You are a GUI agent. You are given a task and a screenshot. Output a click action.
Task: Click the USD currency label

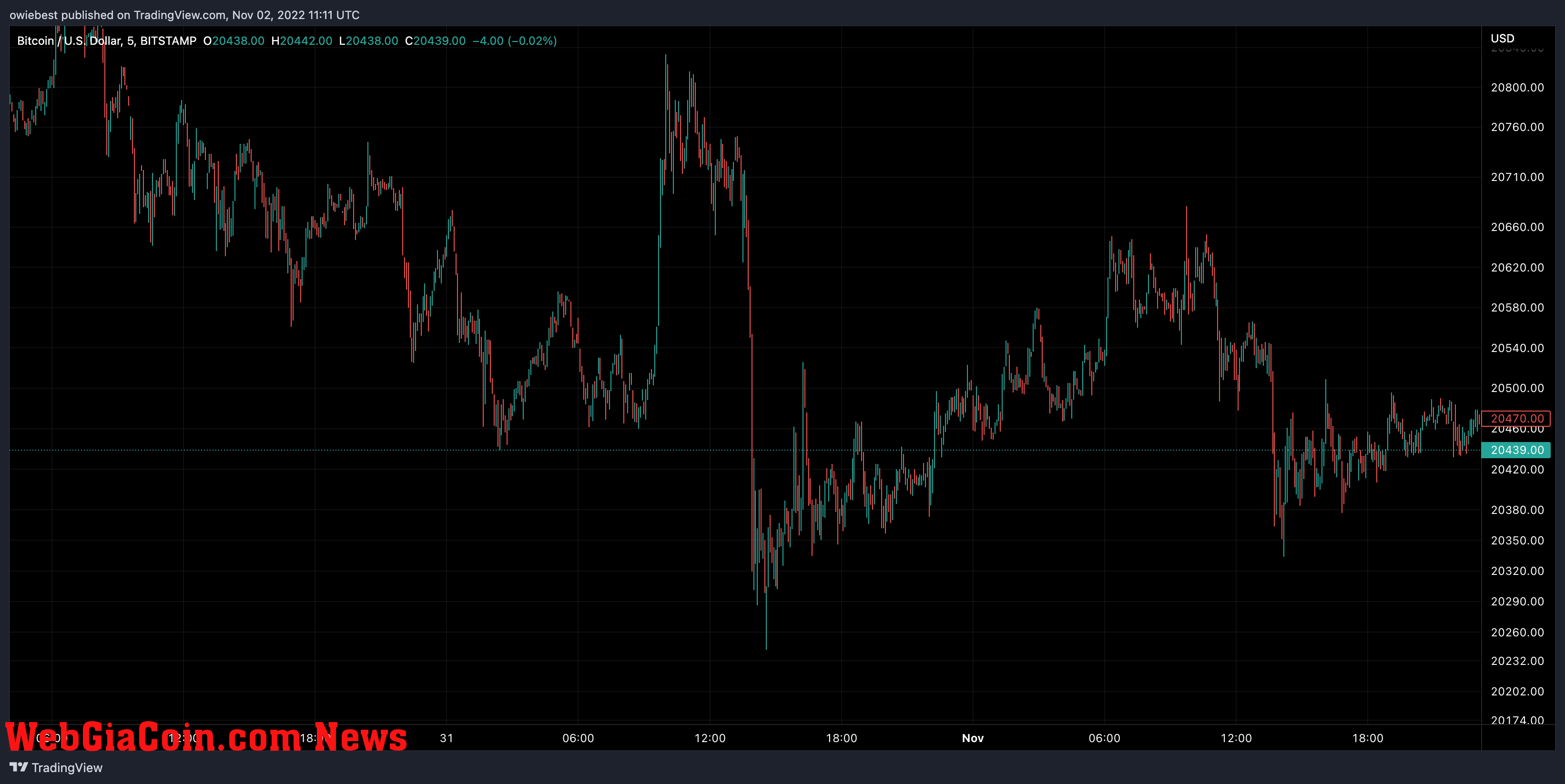(x=1503, y=38)
